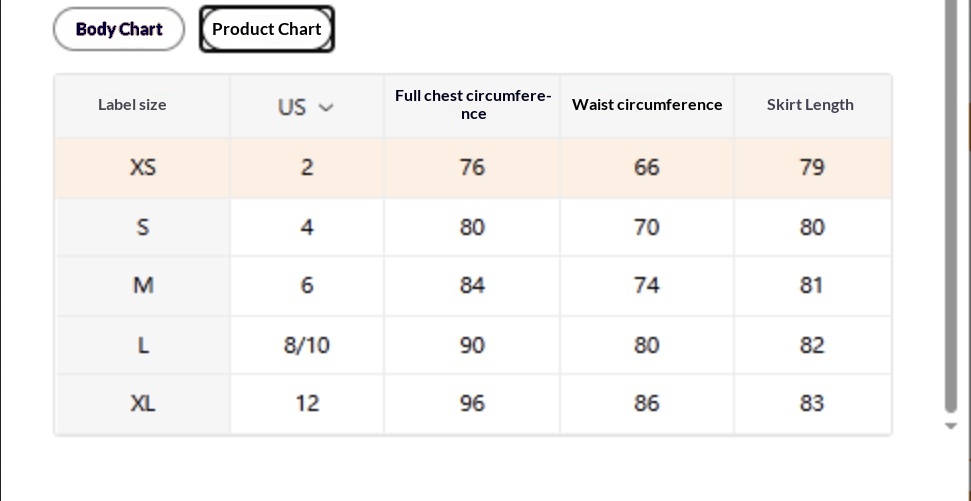
Task: Click XL skirt length value 83
Action: click(812, 404)
